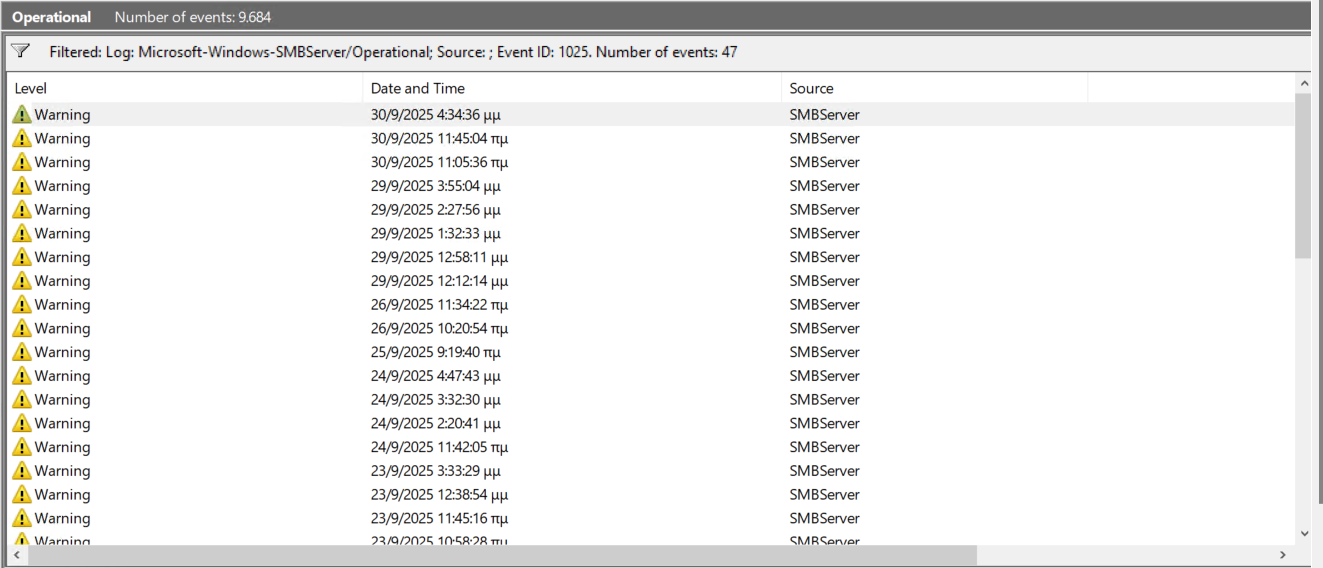Sort by the Source column header

pyautogui.click(x=934, y=89)
